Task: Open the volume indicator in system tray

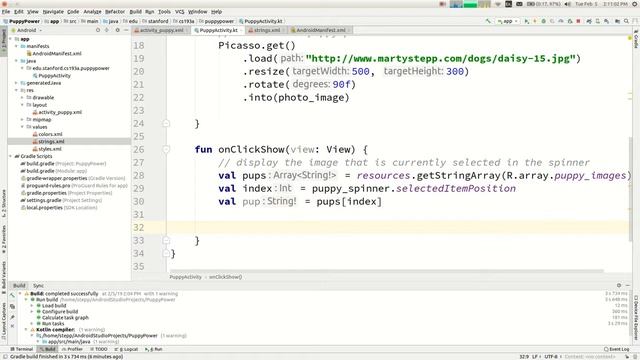Action: [568, 4]
